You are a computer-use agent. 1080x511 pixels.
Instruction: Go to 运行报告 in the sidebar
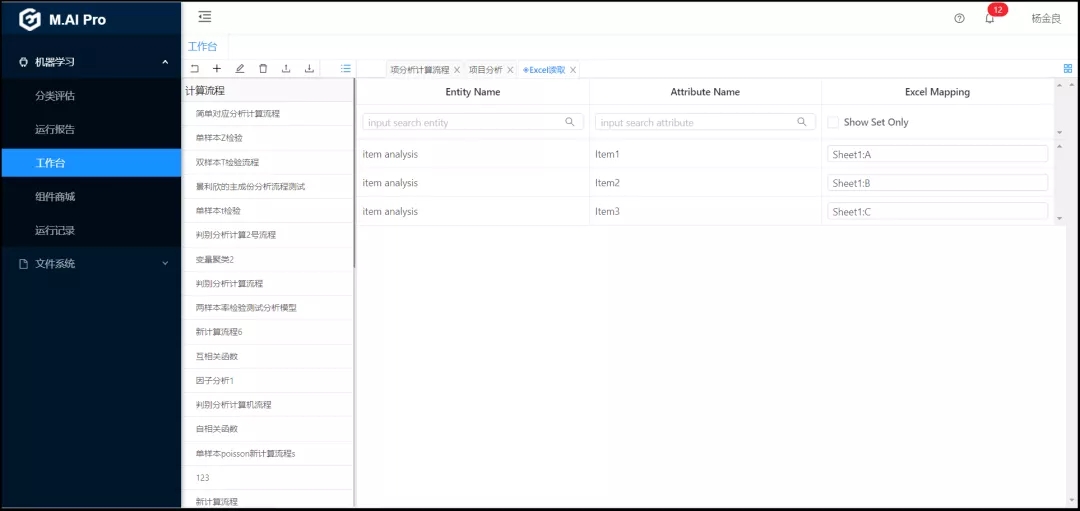(55, 130)
